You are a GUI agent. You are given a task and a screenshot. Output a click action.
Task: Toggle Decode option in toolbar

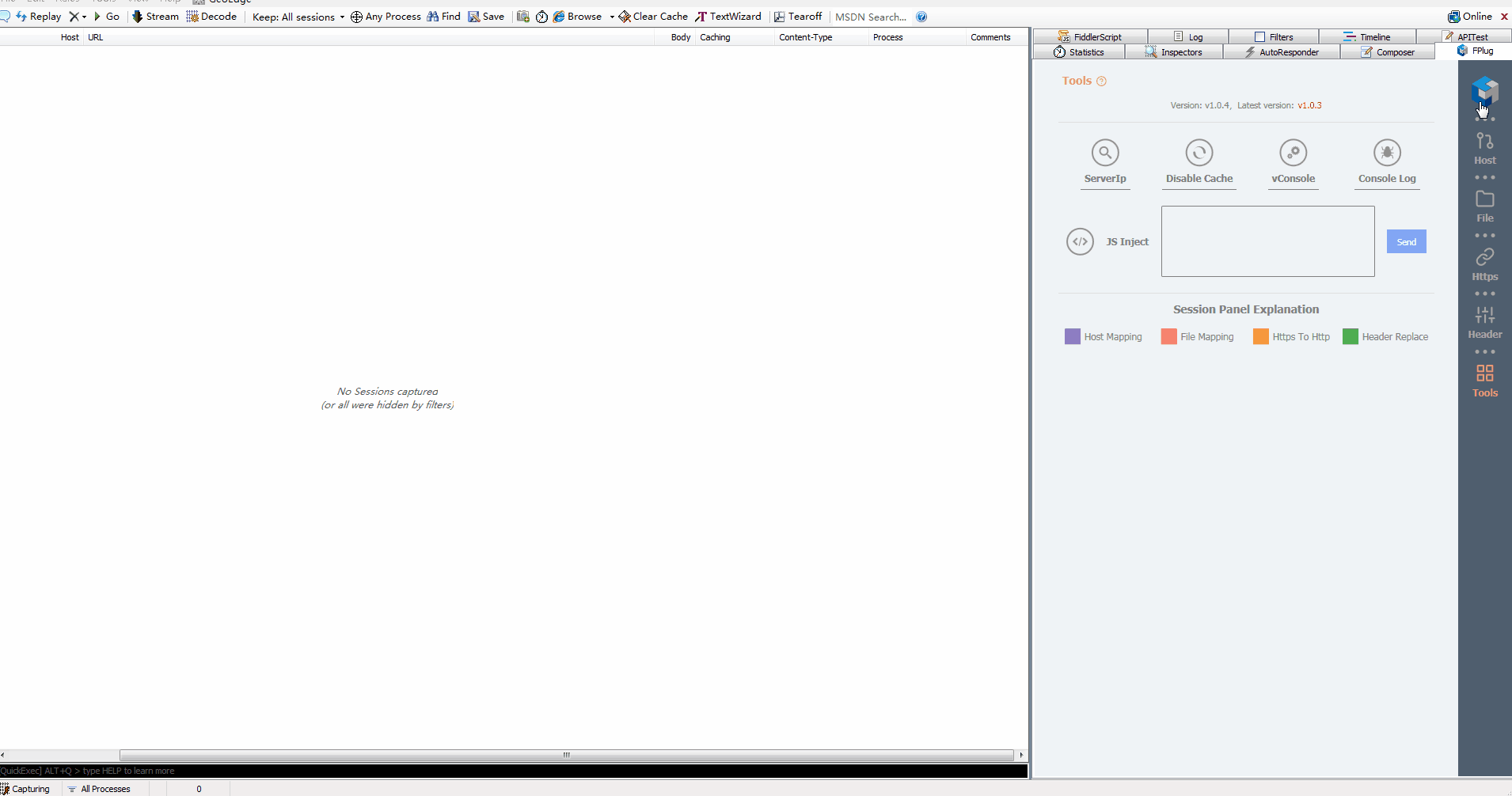211,17
